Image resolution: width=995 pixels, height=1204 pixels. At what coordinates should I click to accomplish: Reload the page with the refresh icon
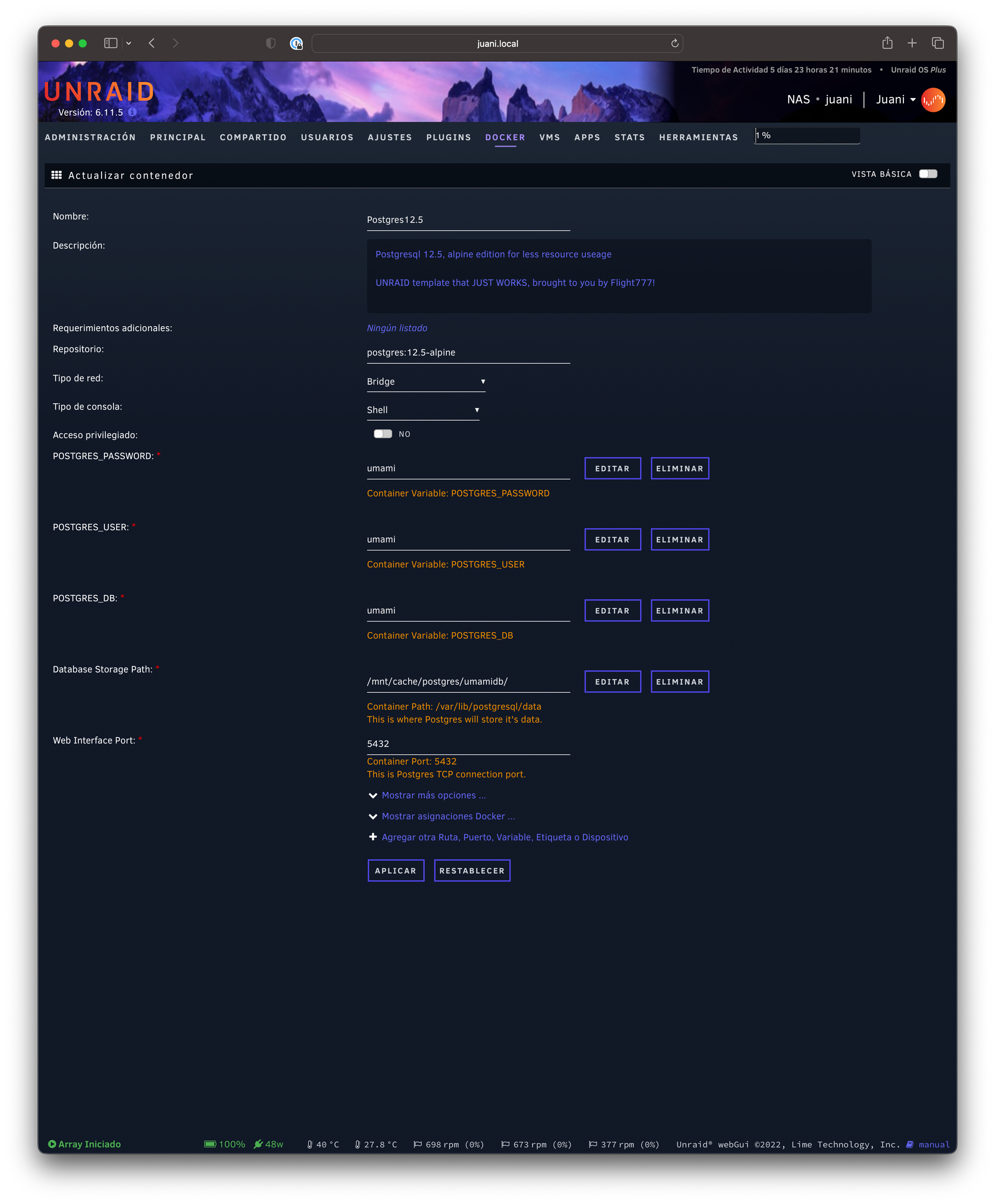coord(675,44)
